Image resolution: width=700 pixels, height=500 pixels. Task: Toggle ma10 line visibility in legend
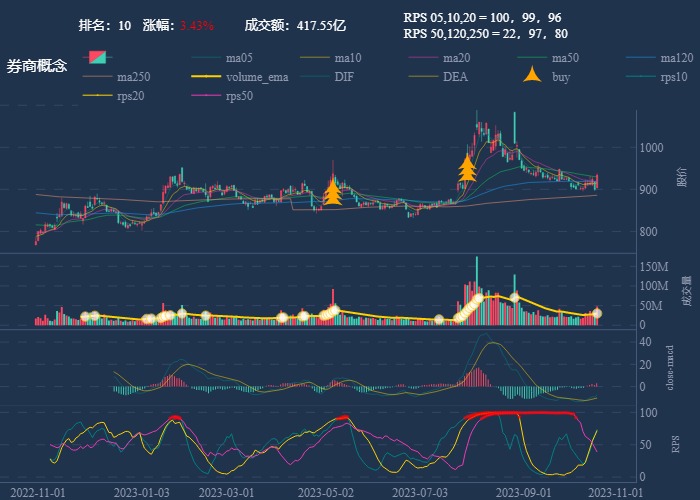point(347,58)
